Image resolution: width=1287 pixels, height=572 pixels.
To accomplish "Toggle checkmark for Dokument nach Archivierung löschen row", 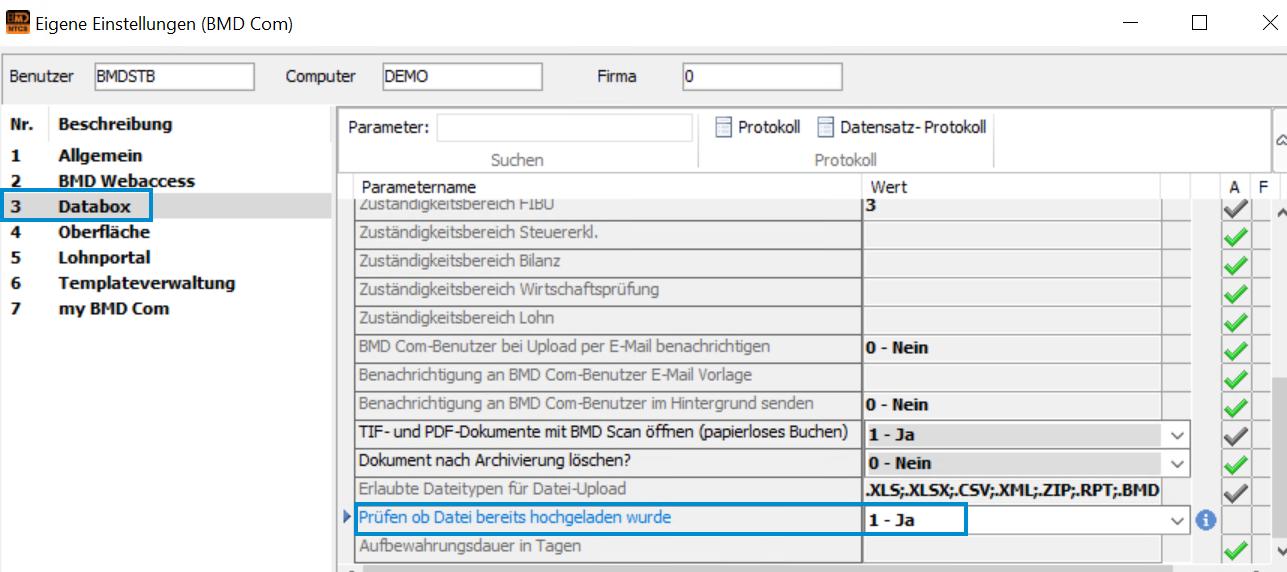I will (1236, 464).
